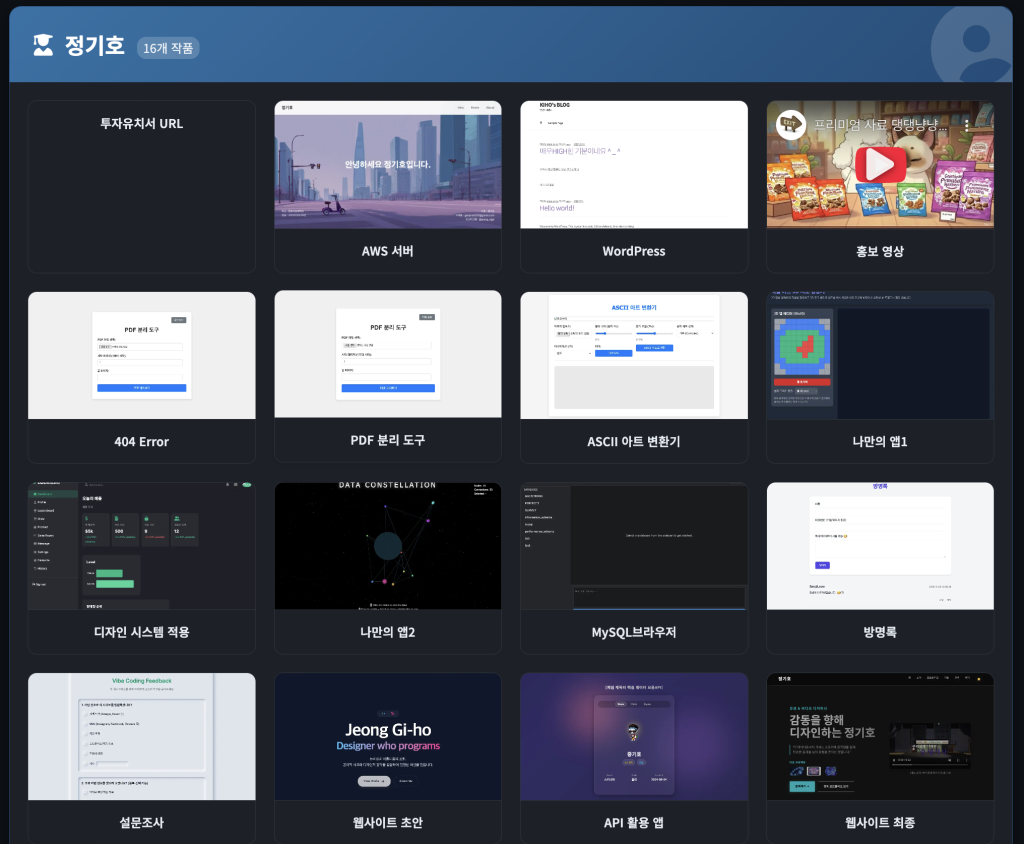Open the MySQL브라우저 project thumbnail
This screenshot has width=1024, height=844.
(x=634, y=546)
